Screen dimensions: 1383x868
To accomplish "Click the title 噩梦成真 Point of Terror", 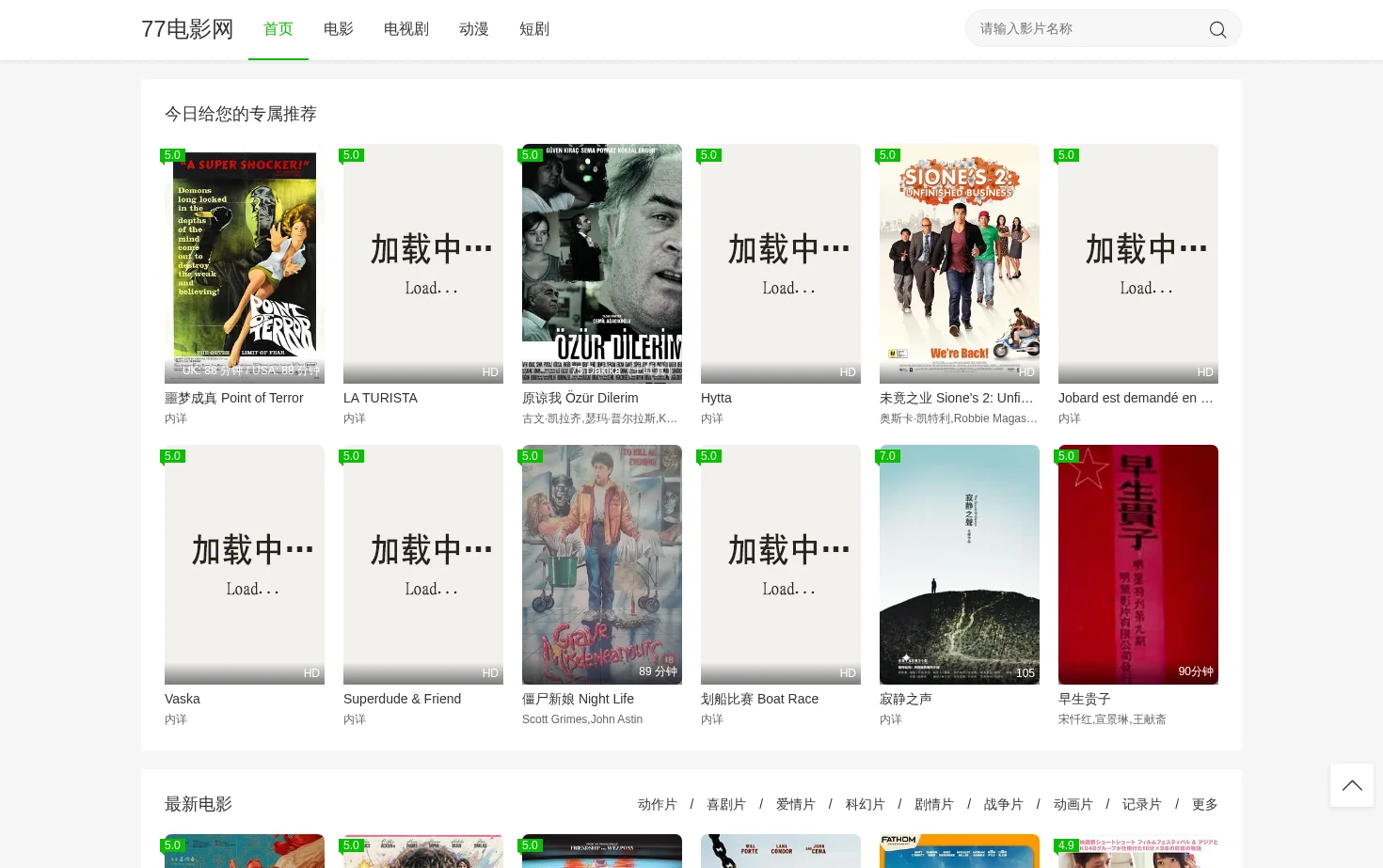I will pos(234,398).
